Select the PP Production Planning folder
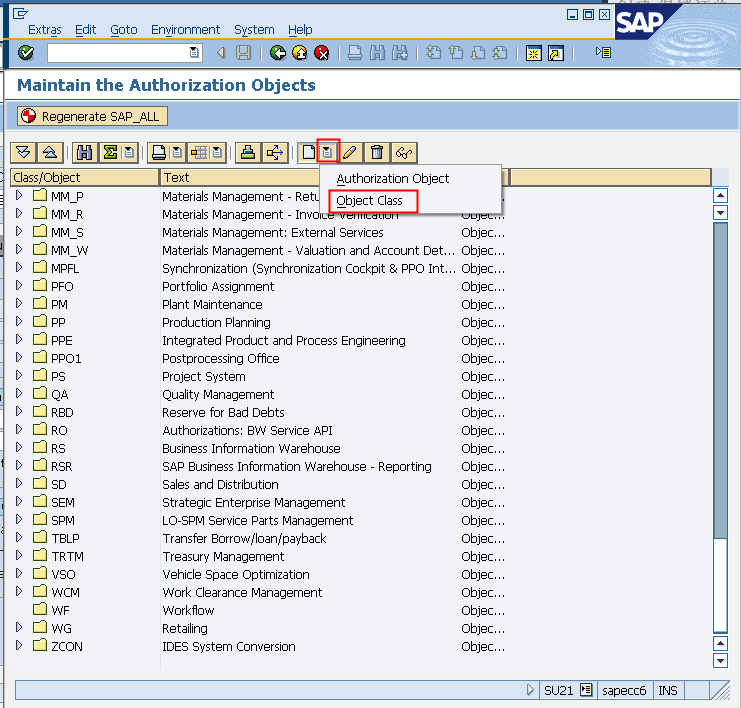The width and height of the screenshot is (741, 708). point(40,322)
